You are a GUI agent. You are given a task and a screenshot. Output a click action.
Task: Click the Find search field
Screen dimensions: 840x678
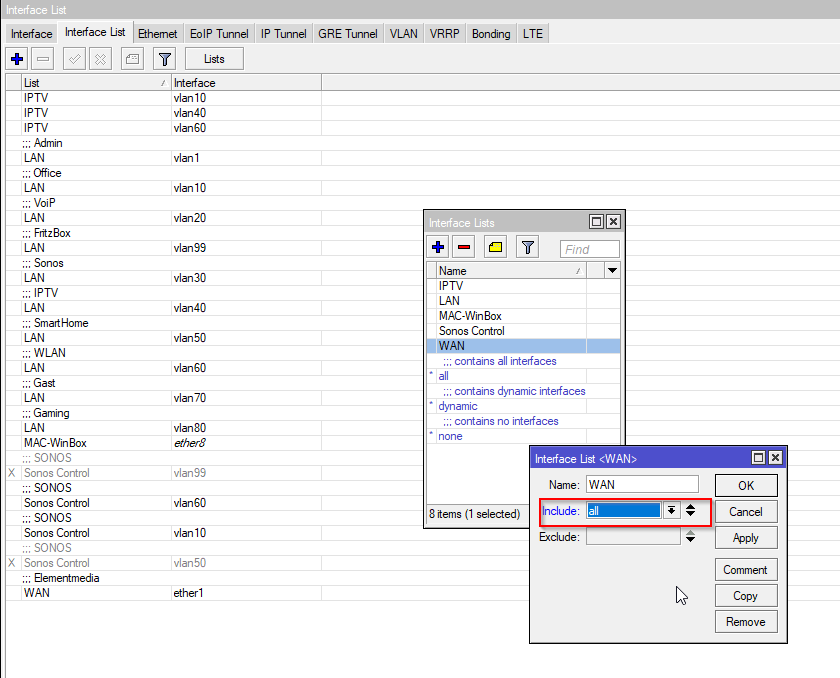(590, 249)
